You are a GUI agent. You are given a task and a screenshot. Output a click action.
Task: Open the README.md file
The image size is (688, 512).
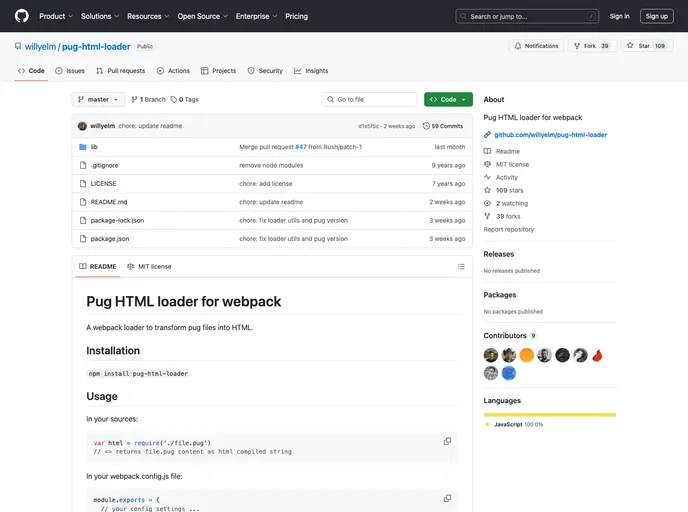coord(109,202)
